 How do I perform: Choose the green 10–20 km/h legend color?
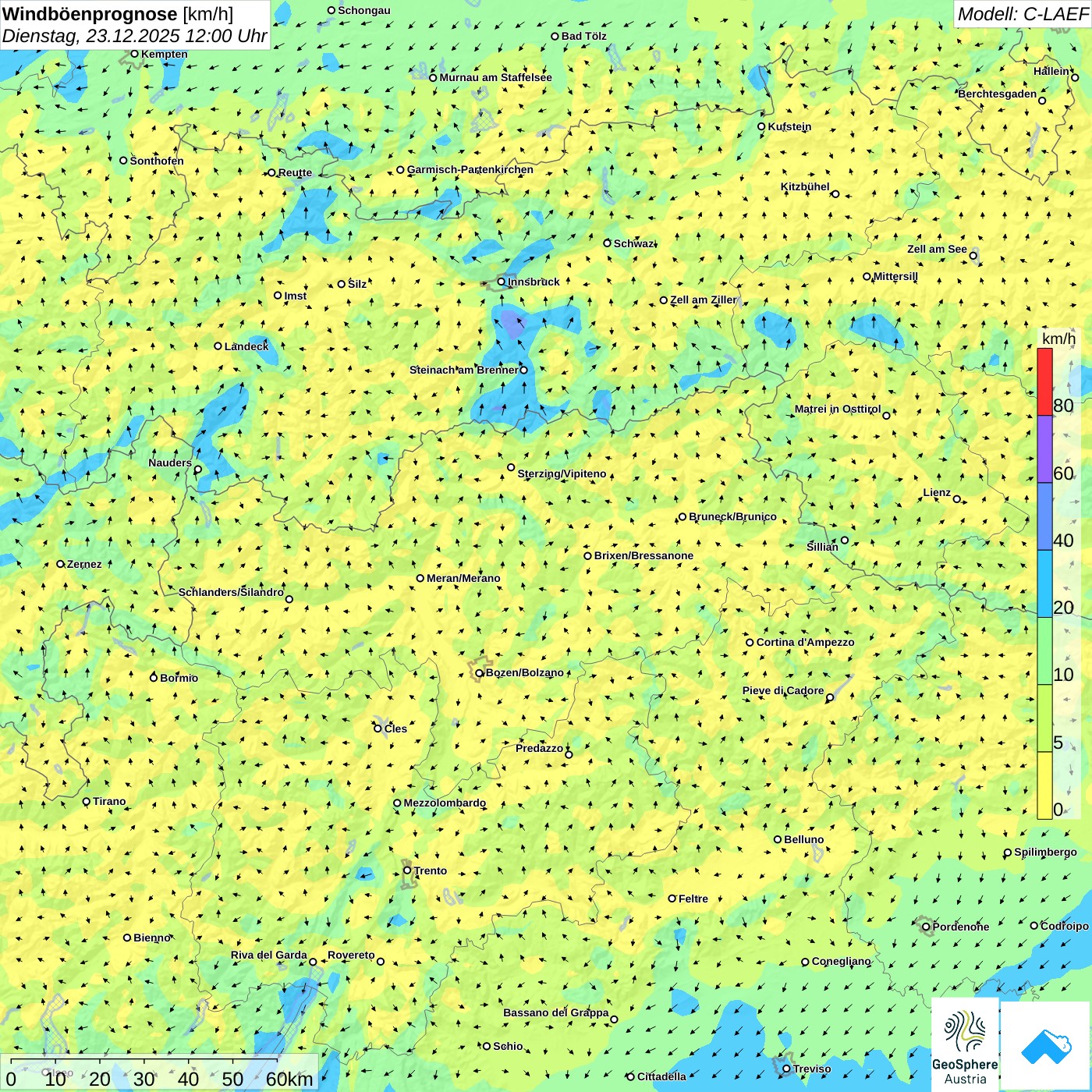coord(1044,651)
